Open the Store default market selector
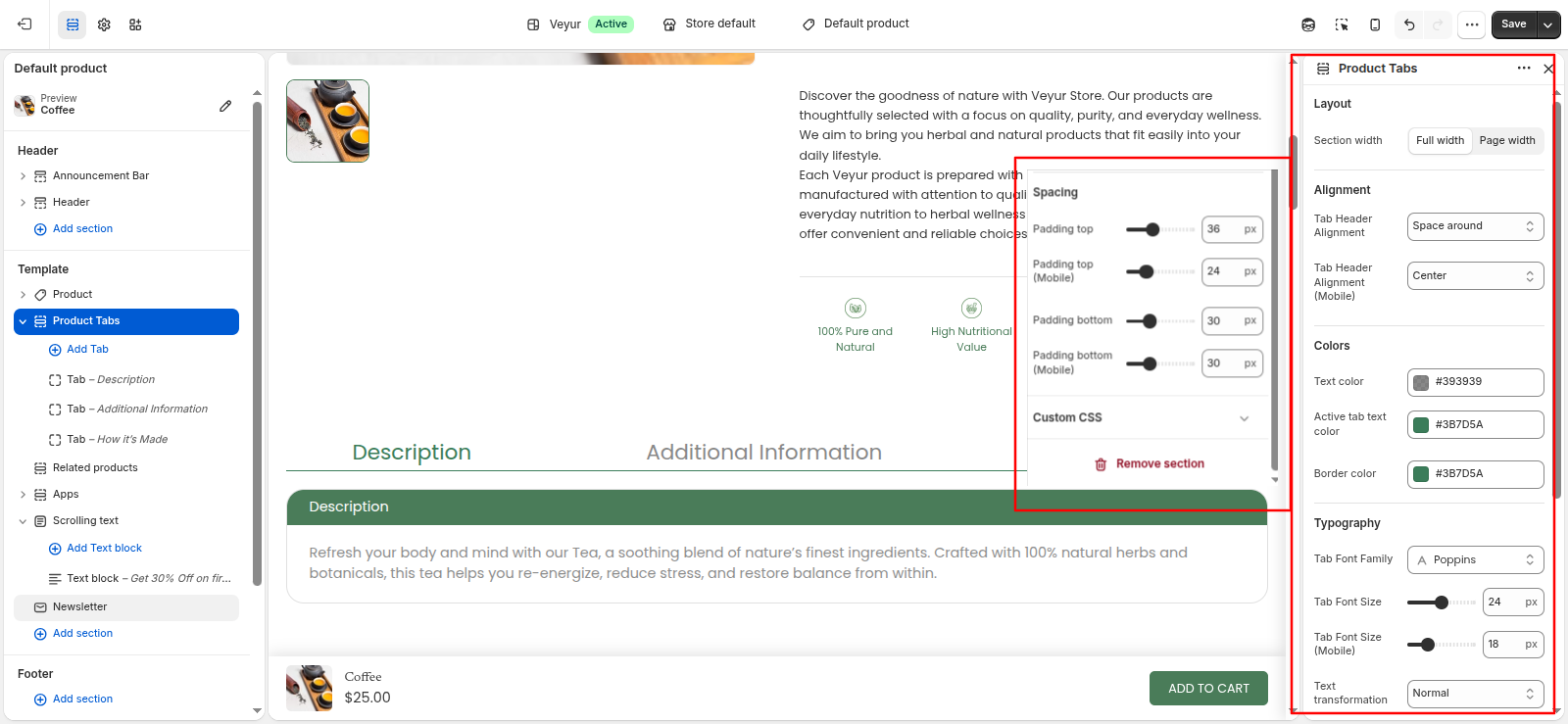The image size is (1568, 724). (x=710, y=24)
